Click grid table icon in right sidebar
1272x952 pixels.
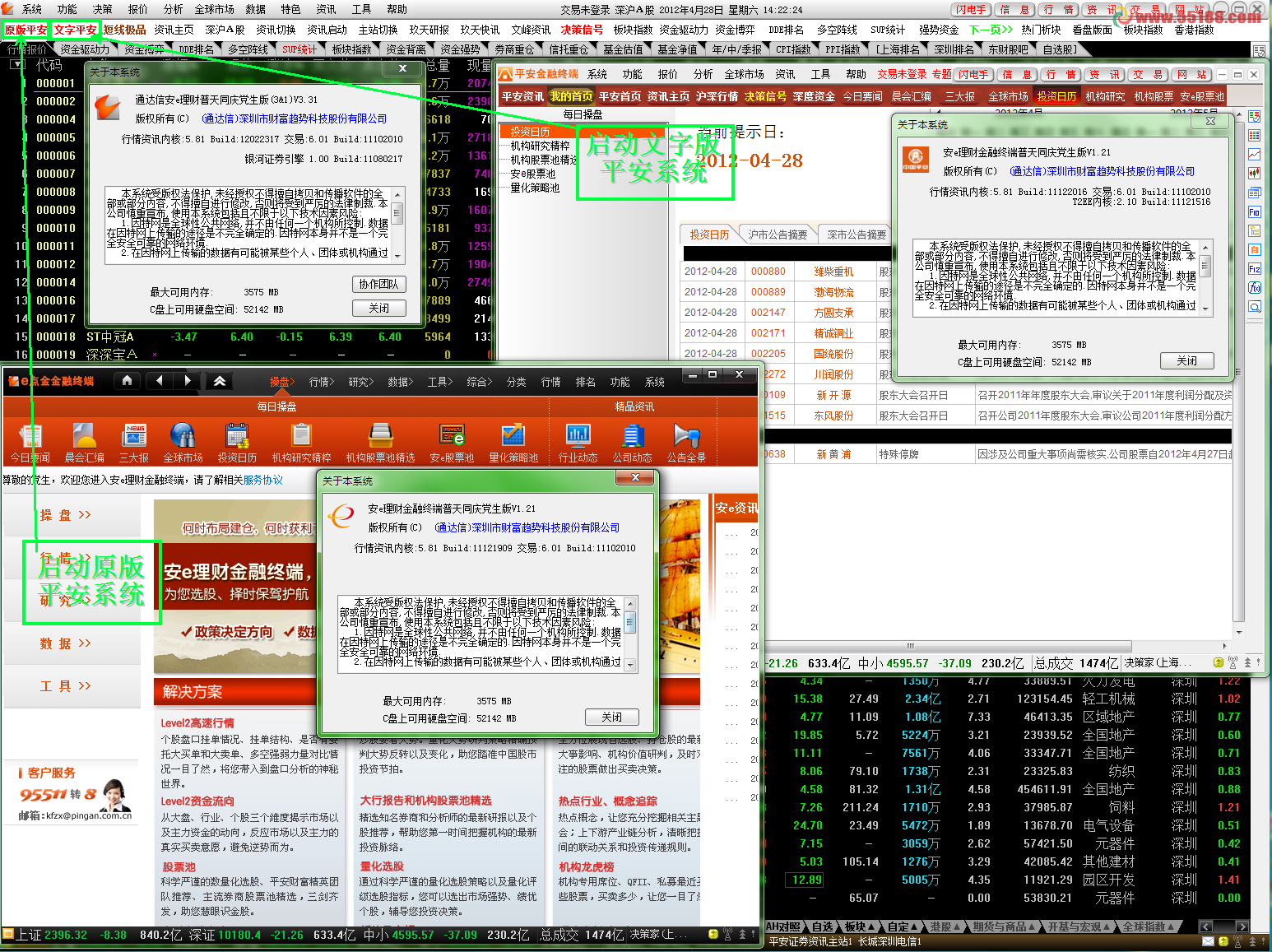coord(1254,136)
